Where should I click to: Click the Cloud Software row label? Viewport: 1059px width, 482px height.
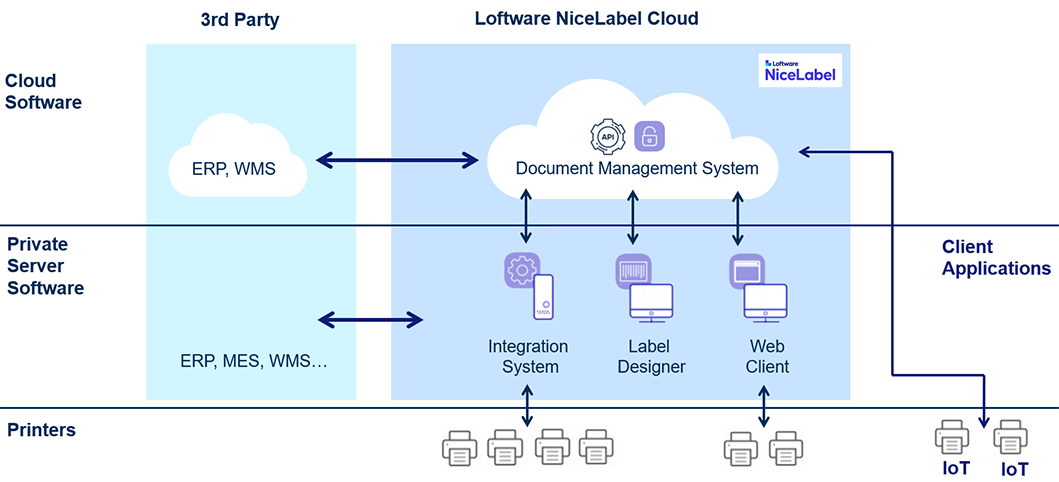pyautogui.click(x=43, y=92)
